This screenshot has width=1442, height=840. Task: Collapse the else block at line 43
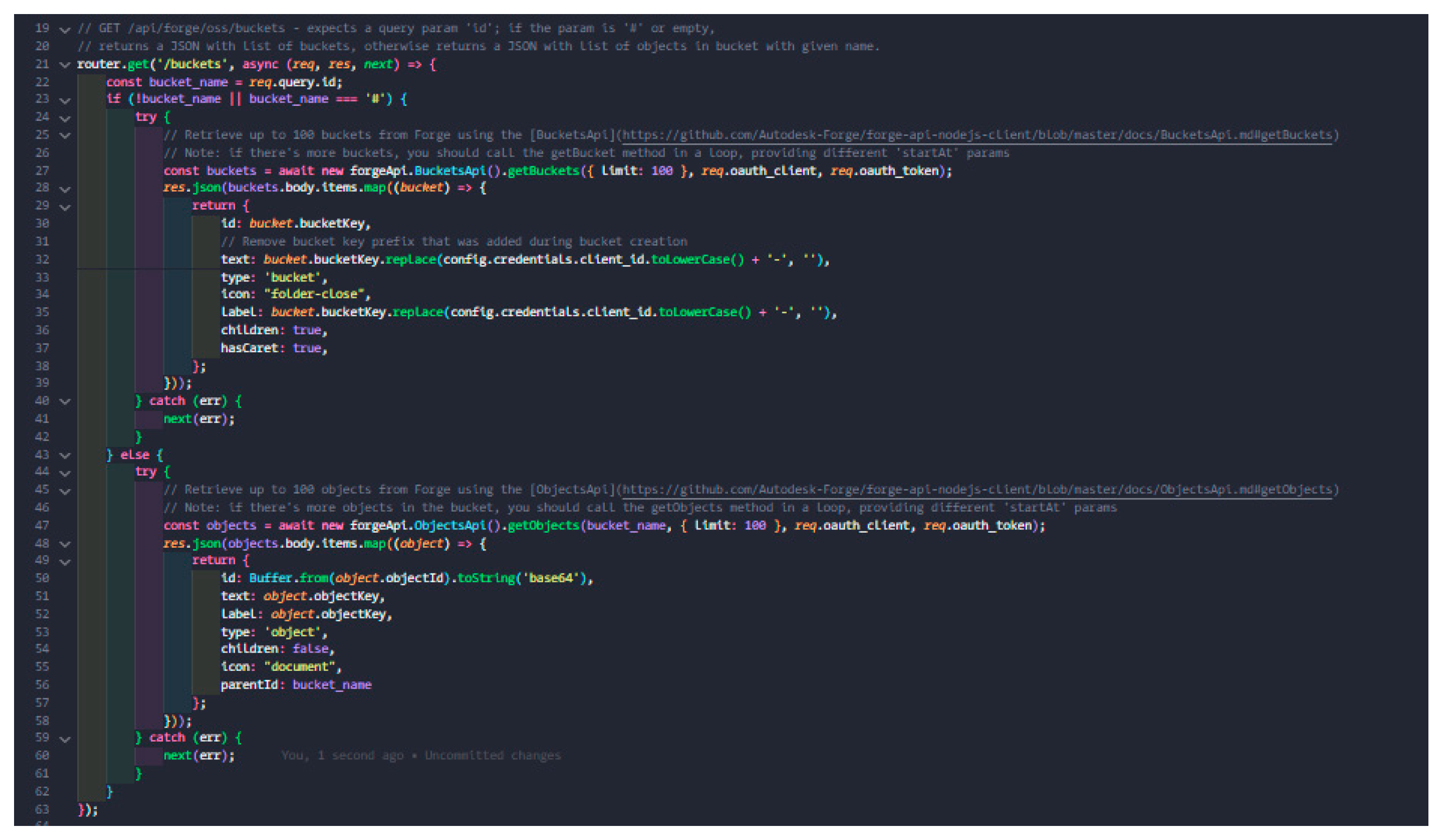point(65,455)
